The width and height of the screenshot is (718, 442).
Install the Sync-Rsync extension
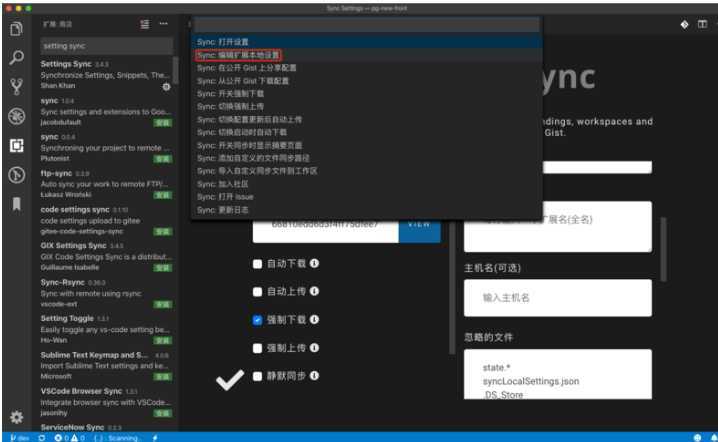click(163, 304)
